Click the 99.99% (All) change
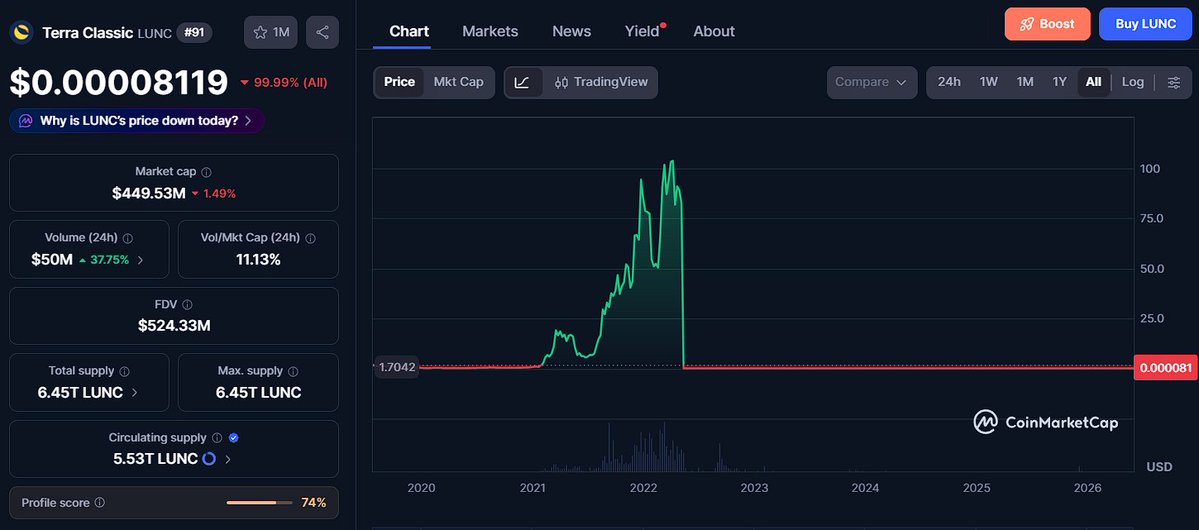This screenshot has height=530, width=1199. 283,83
